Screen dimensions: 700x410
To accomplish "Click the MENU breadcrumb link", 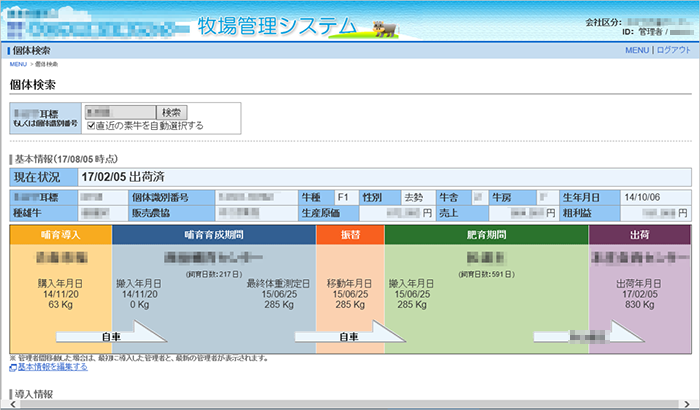I will [18, 64].
